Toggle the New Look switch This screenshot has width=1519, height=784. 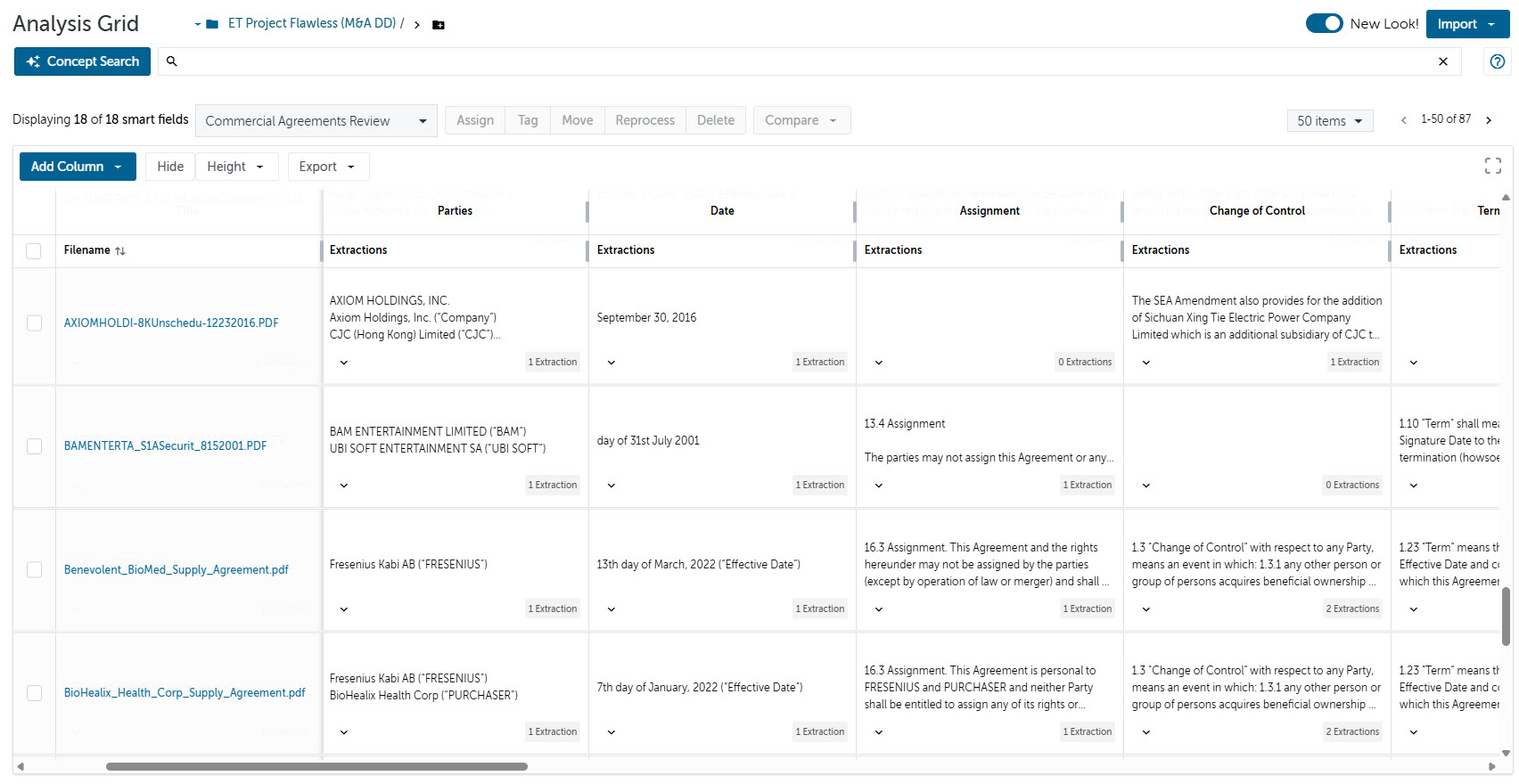1325,24
